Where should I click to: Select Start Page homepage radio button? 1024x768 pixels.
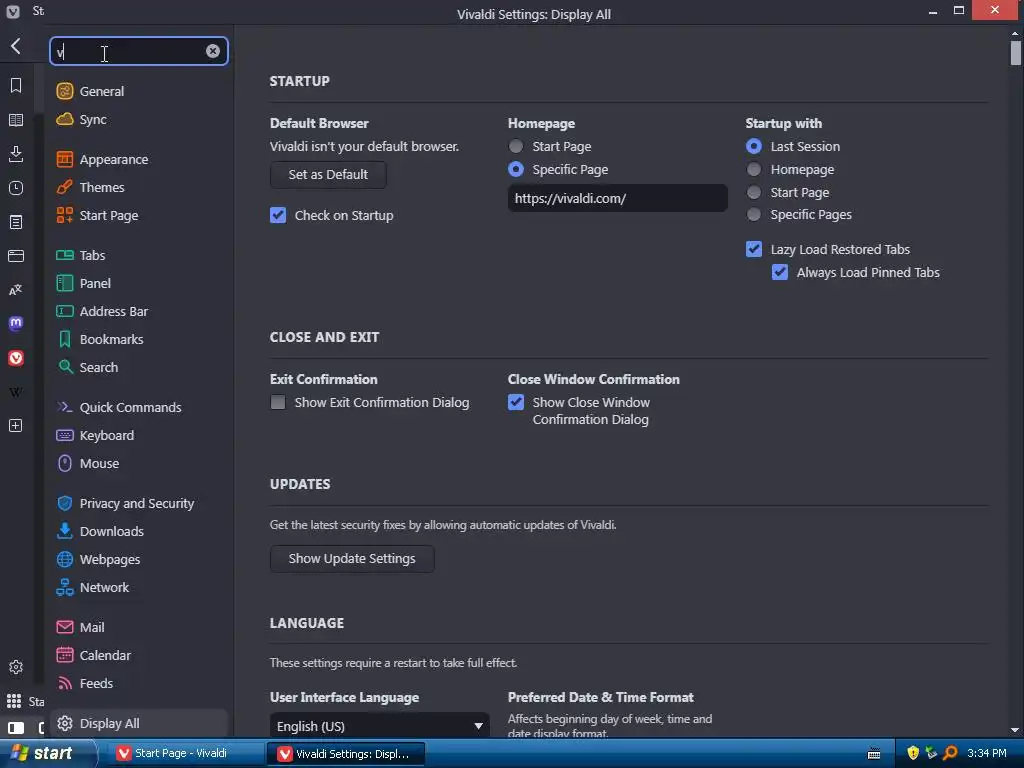pos(516,146)
